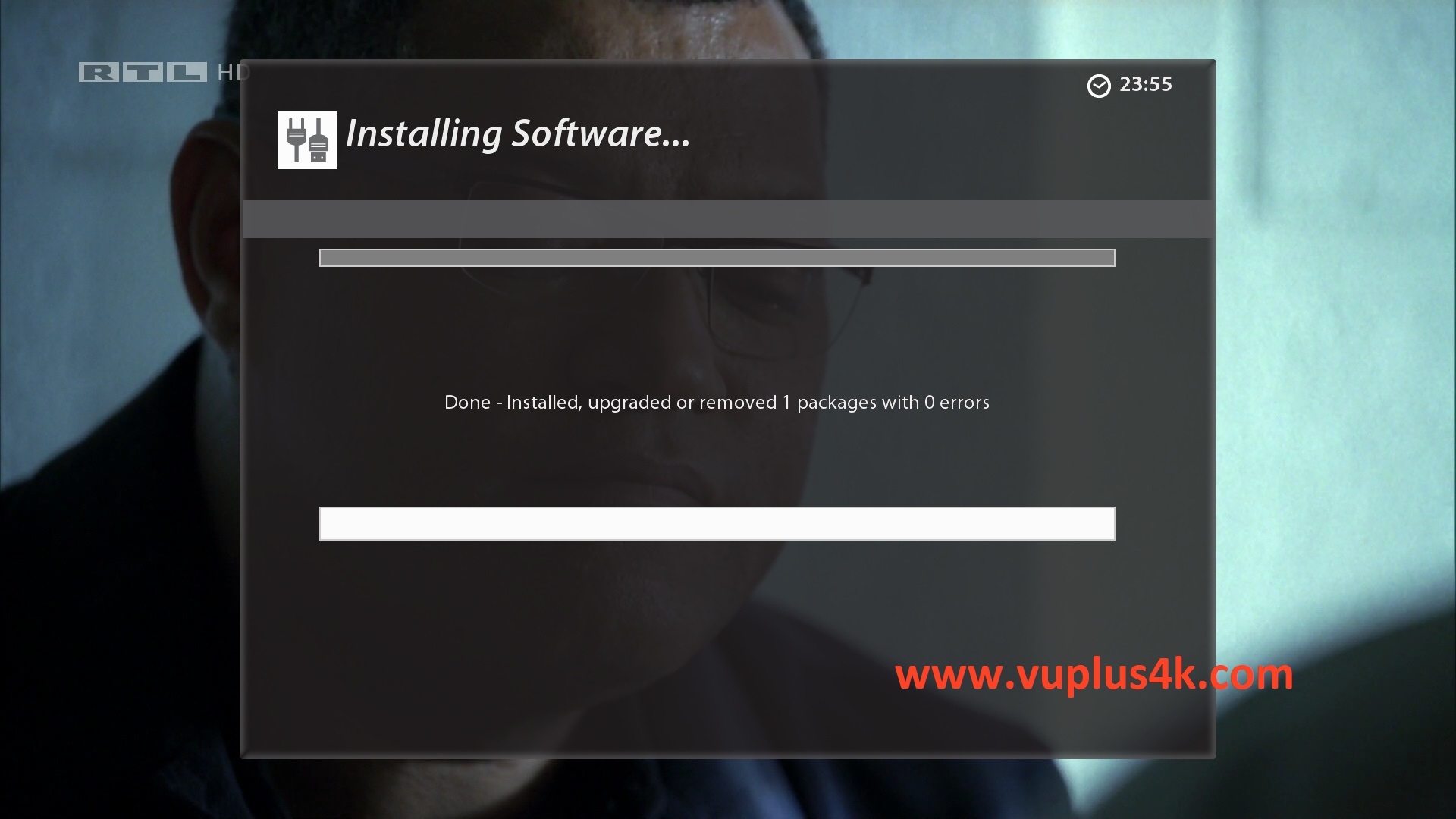Click the 0 errors text
The height and width of the screenshot is (819, 1456).
click(956, 403)
